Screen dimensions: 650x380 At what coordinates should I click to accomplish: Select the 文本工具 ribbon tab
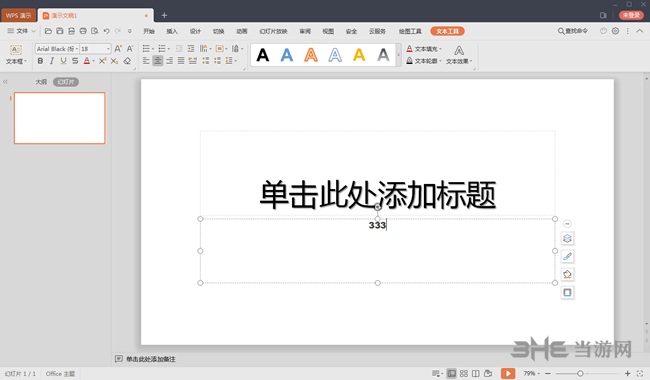click(447, 31)
